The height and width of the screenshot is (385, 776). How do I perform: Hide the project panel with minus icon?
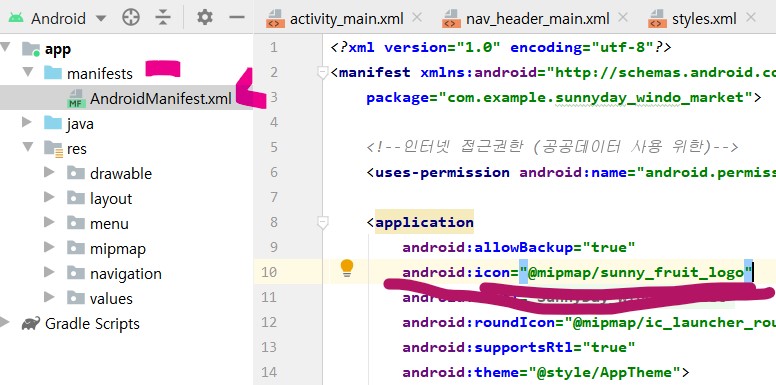[x=237, y=18]
